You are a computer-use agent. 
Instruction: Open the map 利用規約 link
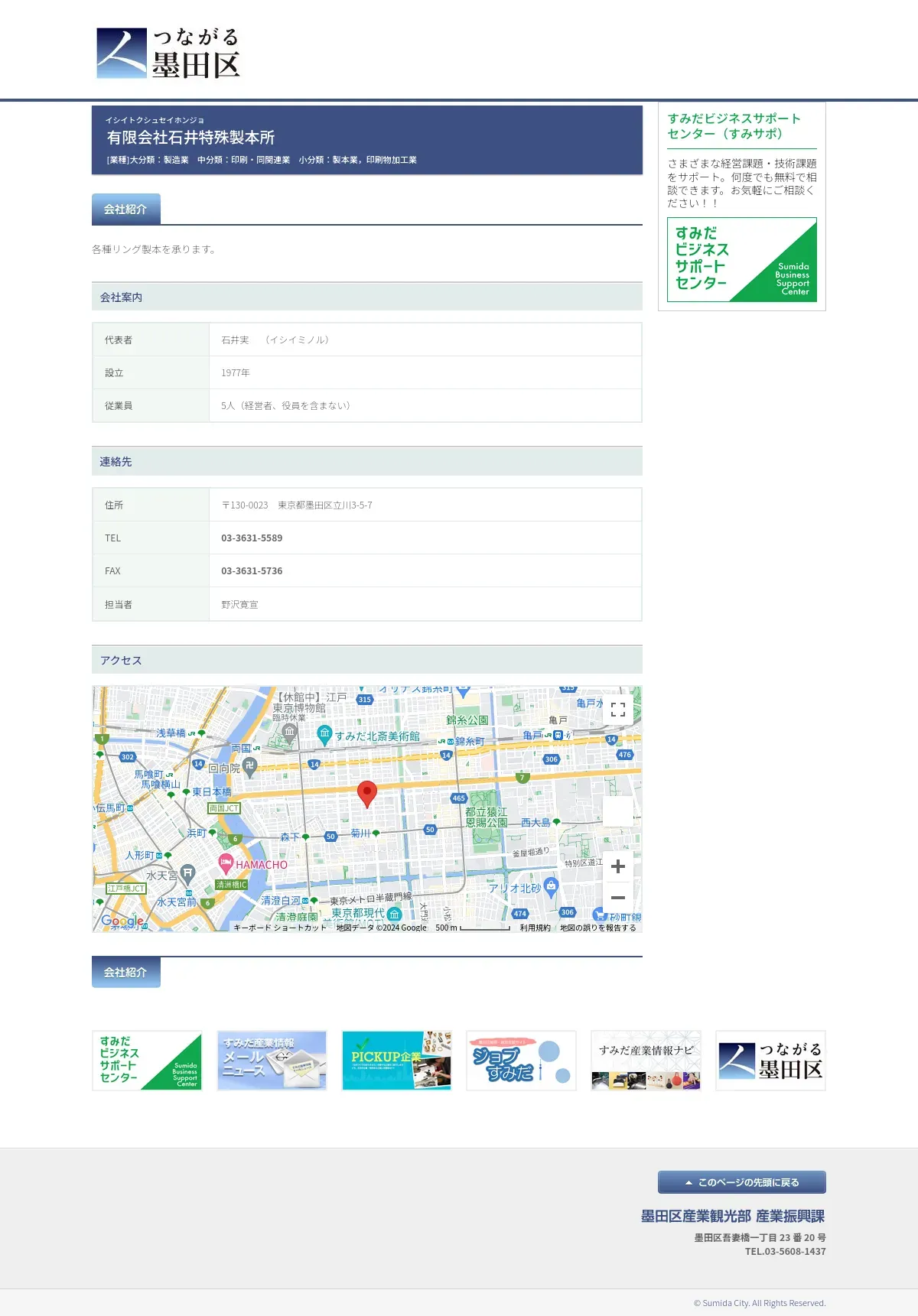535,928
